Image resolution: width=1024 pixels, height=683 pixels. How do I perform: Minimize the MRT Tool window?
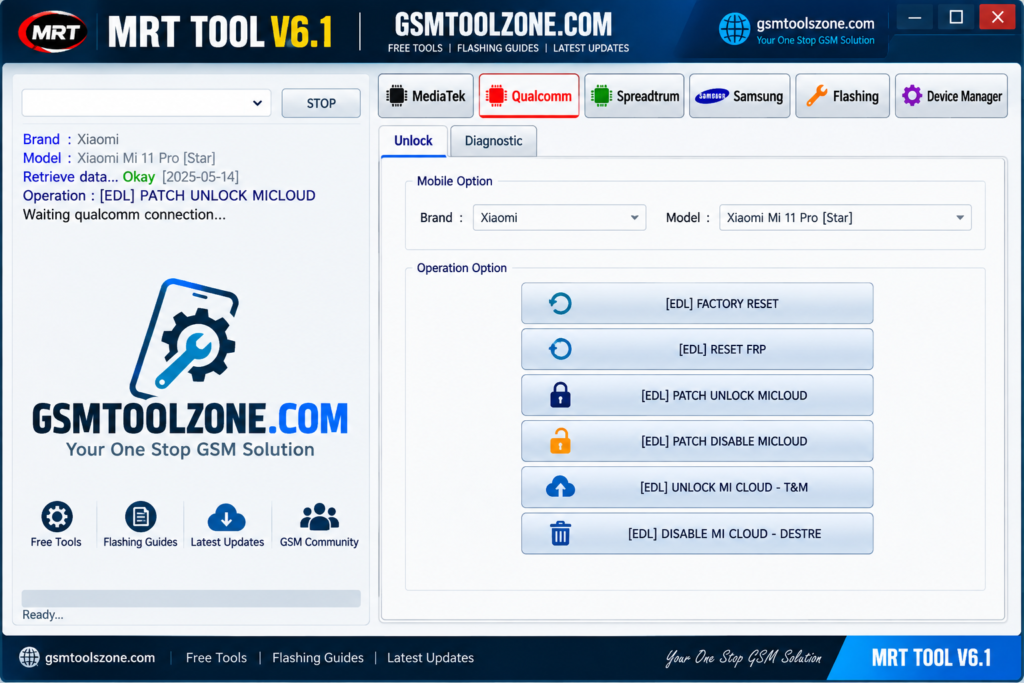point(914,18)
